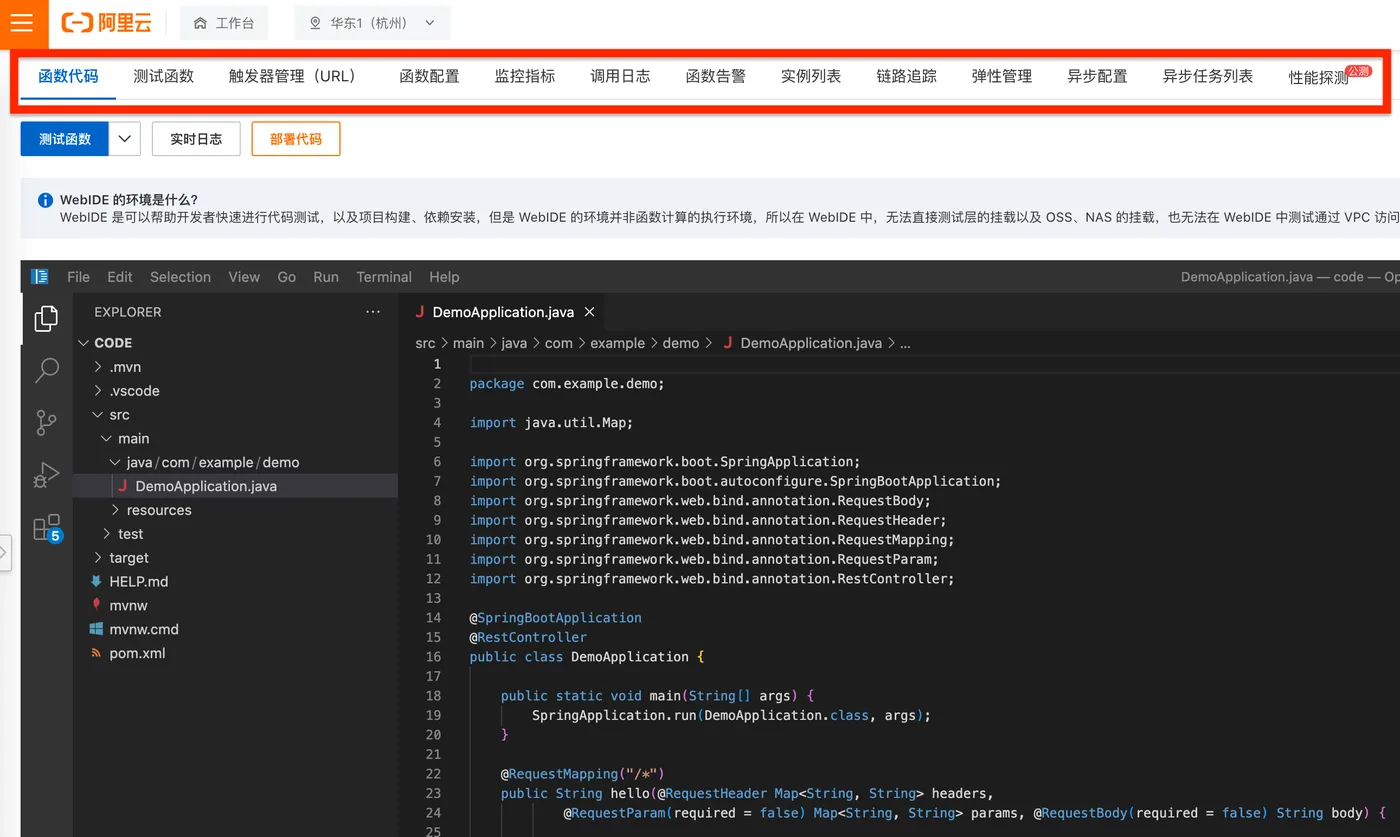Switch to the 弹性管理 tab

click(1002, 76)
